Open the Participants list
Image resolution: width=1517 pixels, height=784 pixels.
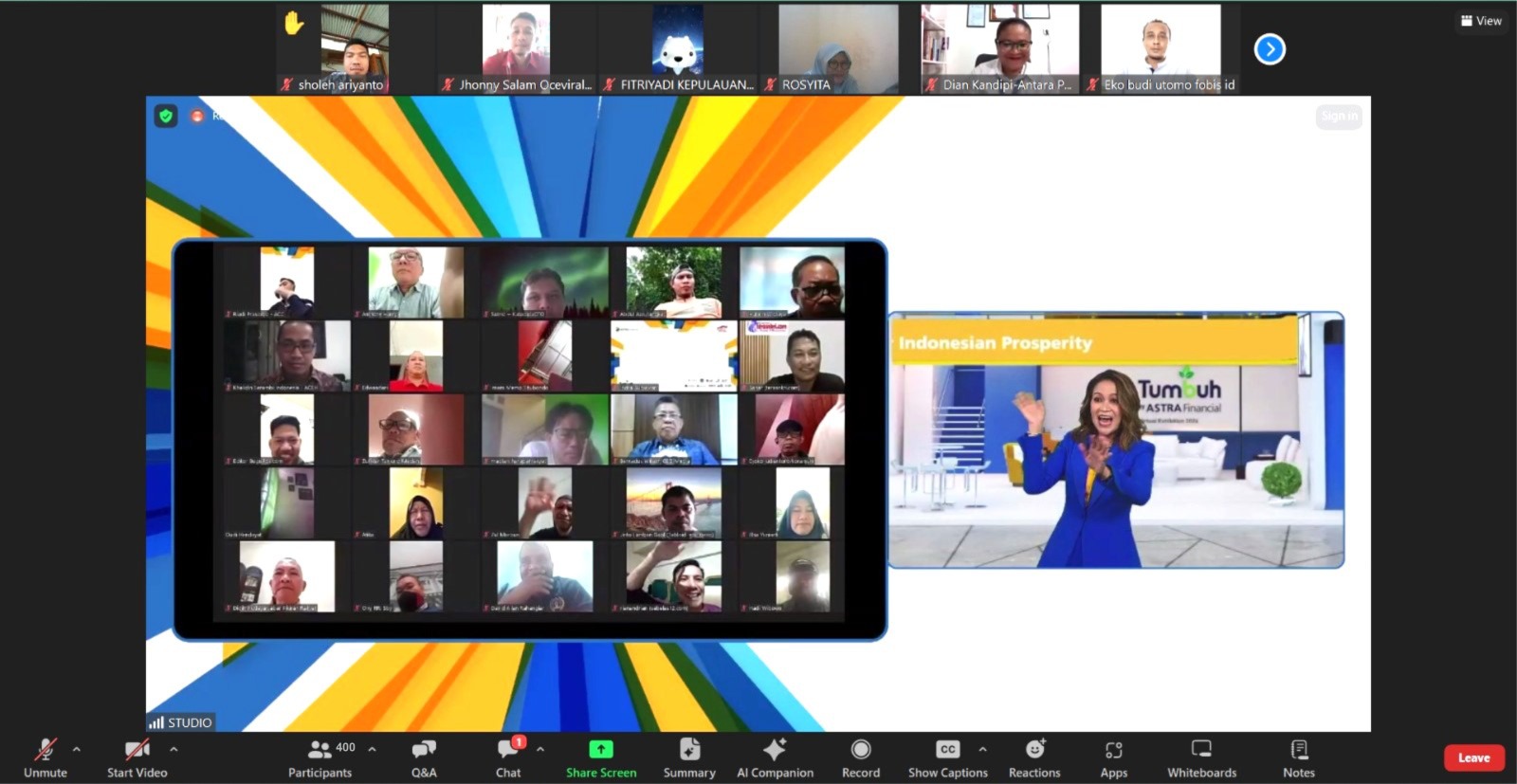click(320, 757)
